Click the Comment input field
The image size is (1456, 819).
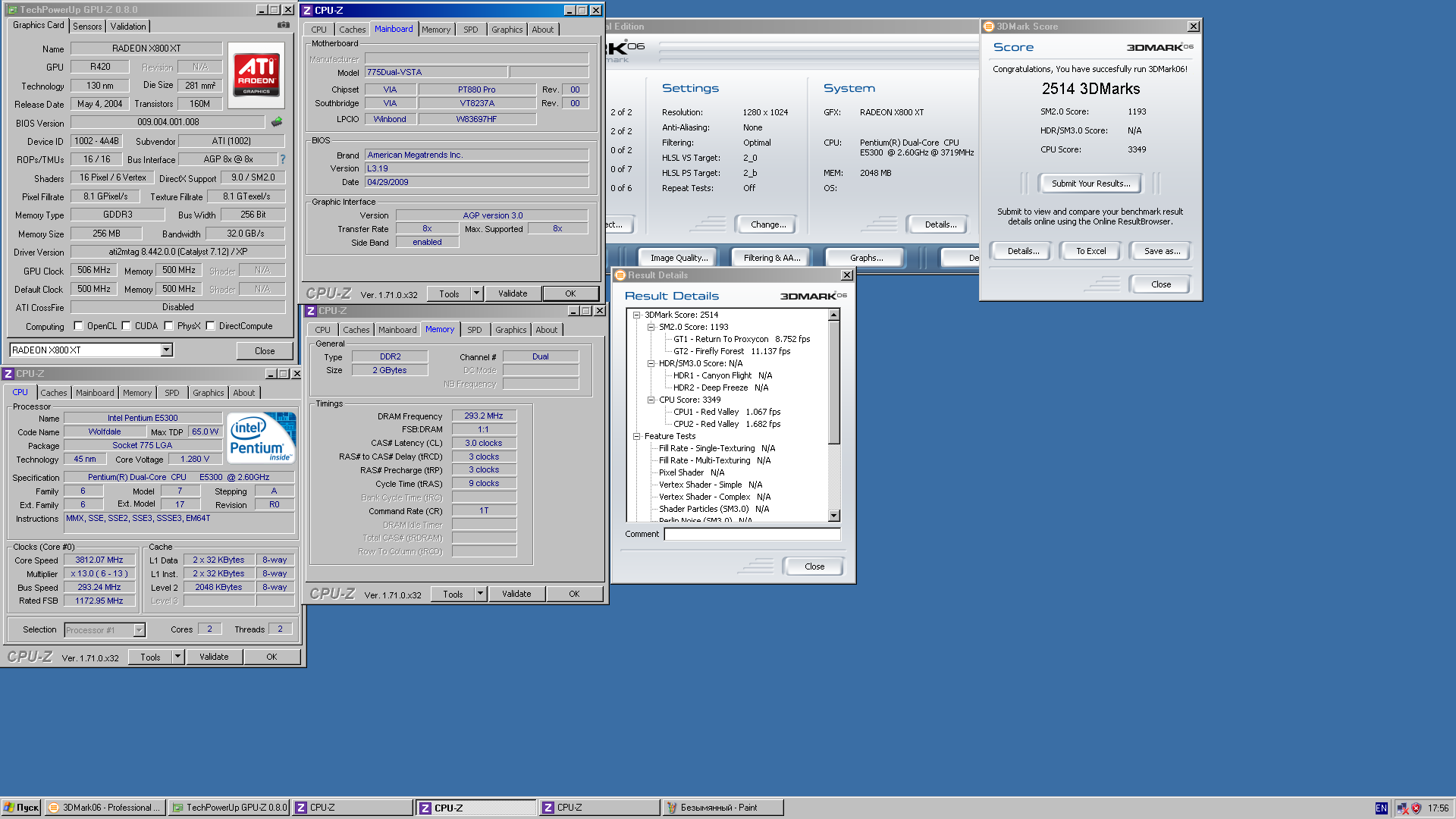click(752, 535)
